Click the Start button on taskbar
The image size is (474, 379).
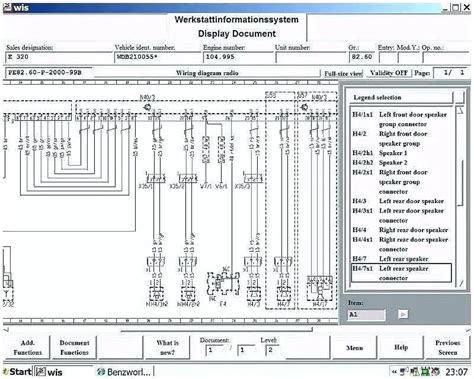coord(17,372)
